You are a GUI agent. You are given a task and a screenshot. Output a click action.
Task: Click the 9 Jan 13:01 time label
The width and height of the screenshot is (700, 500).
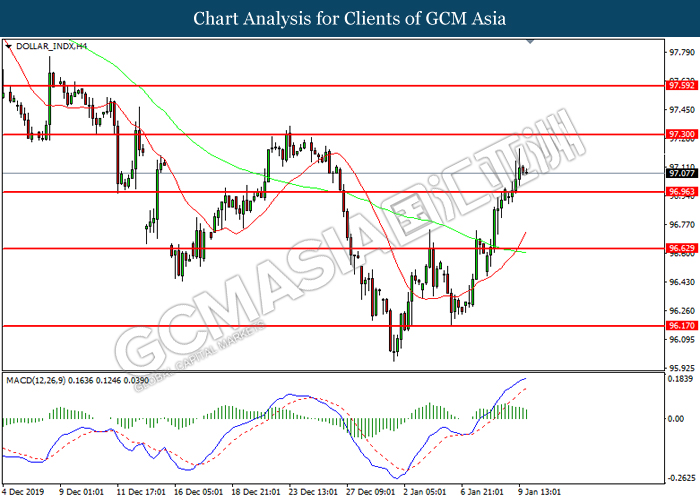(x=539, y=492)
